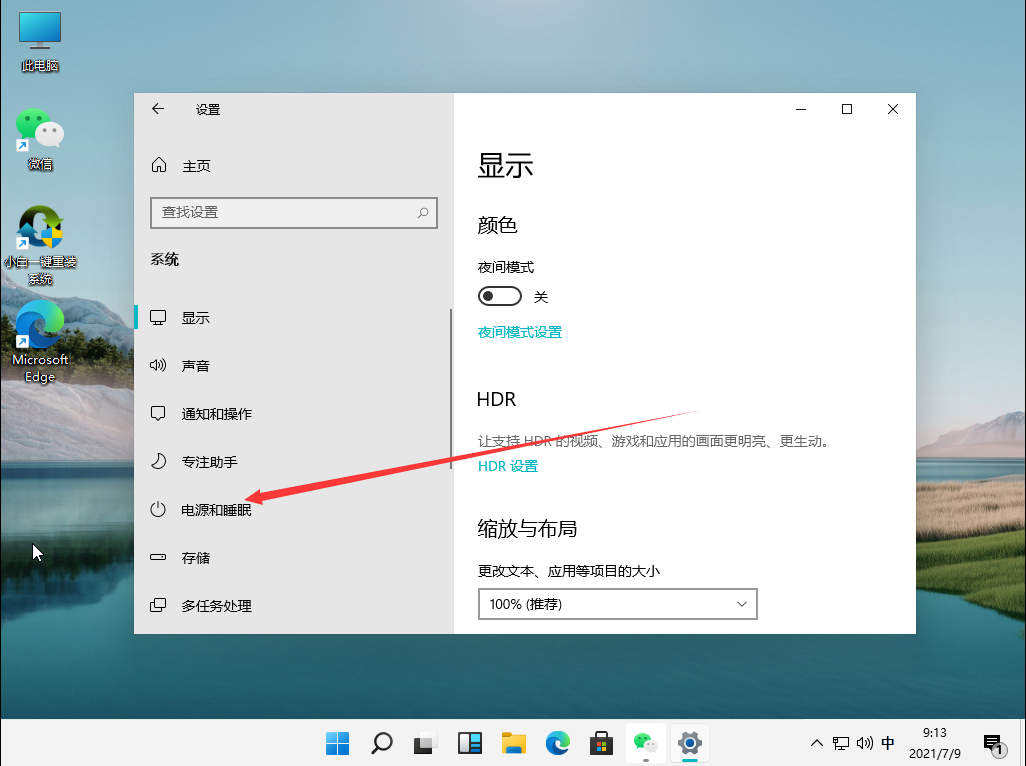Select 存储 in the sidebar
This screenshot has width=1026, height=766.
(x=196, y=557)
